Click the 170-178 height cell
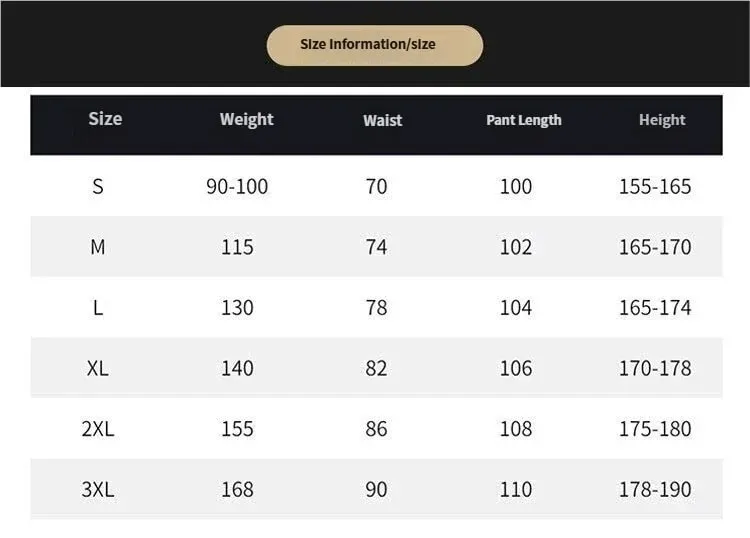The height and width of the screenshot is (538, 750). coord(655,368)
